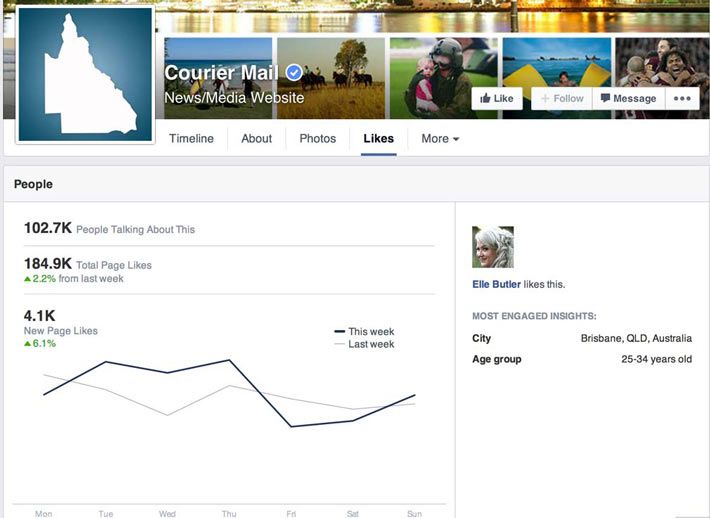Click the Thu peak on This week line
Viewport: 710px width, 518px height.
click(x=229, y=360)
